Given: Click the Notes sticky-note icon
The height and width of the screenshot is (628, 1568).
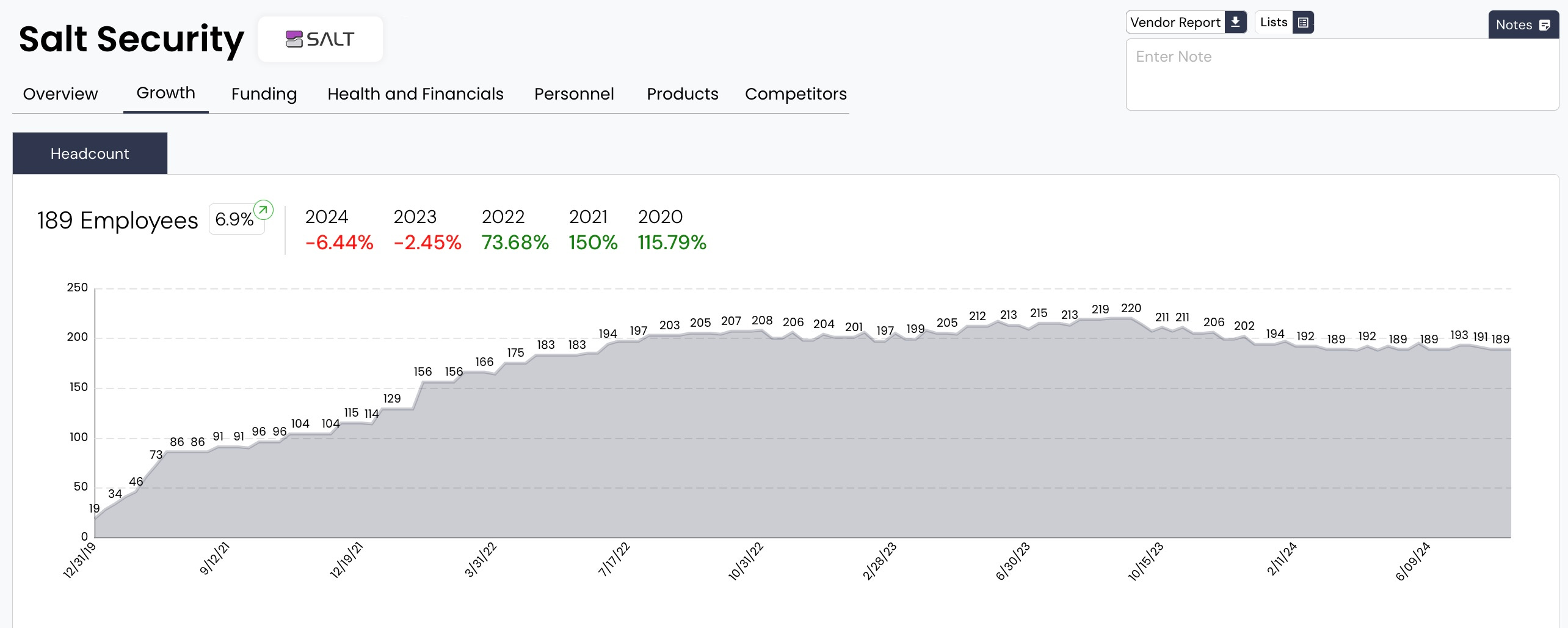Looking at the screenshot, I should coord(1545,25).
